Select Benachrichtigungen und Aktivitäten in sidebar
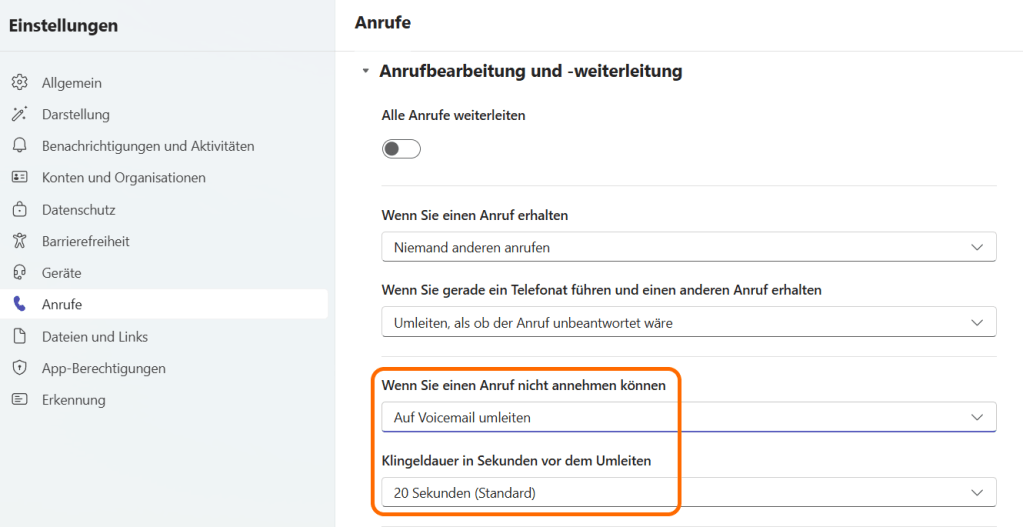This screenshot has width=1023, height=527. coord(148,146)
